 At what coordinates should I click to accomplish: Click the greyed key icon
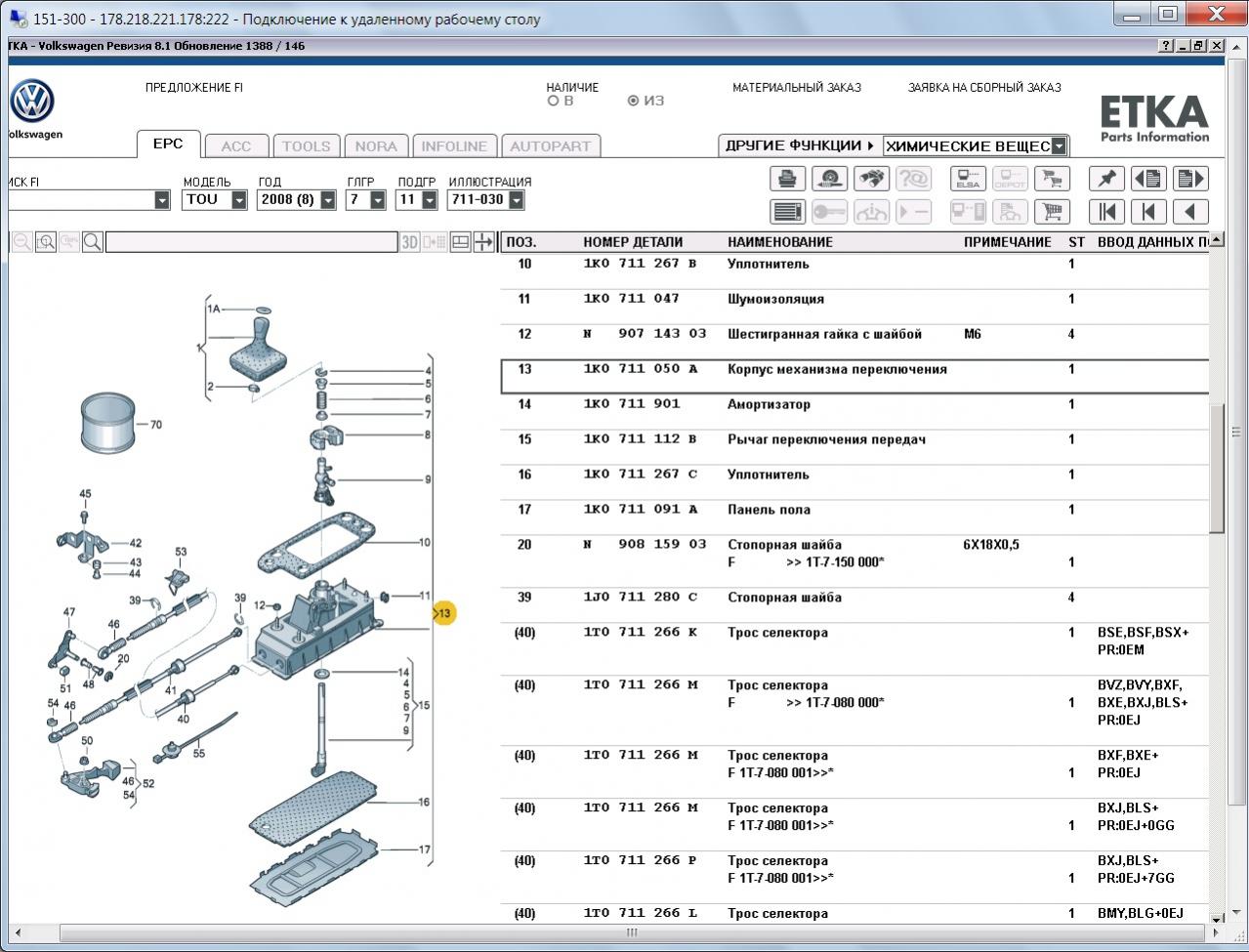(829, 212)
